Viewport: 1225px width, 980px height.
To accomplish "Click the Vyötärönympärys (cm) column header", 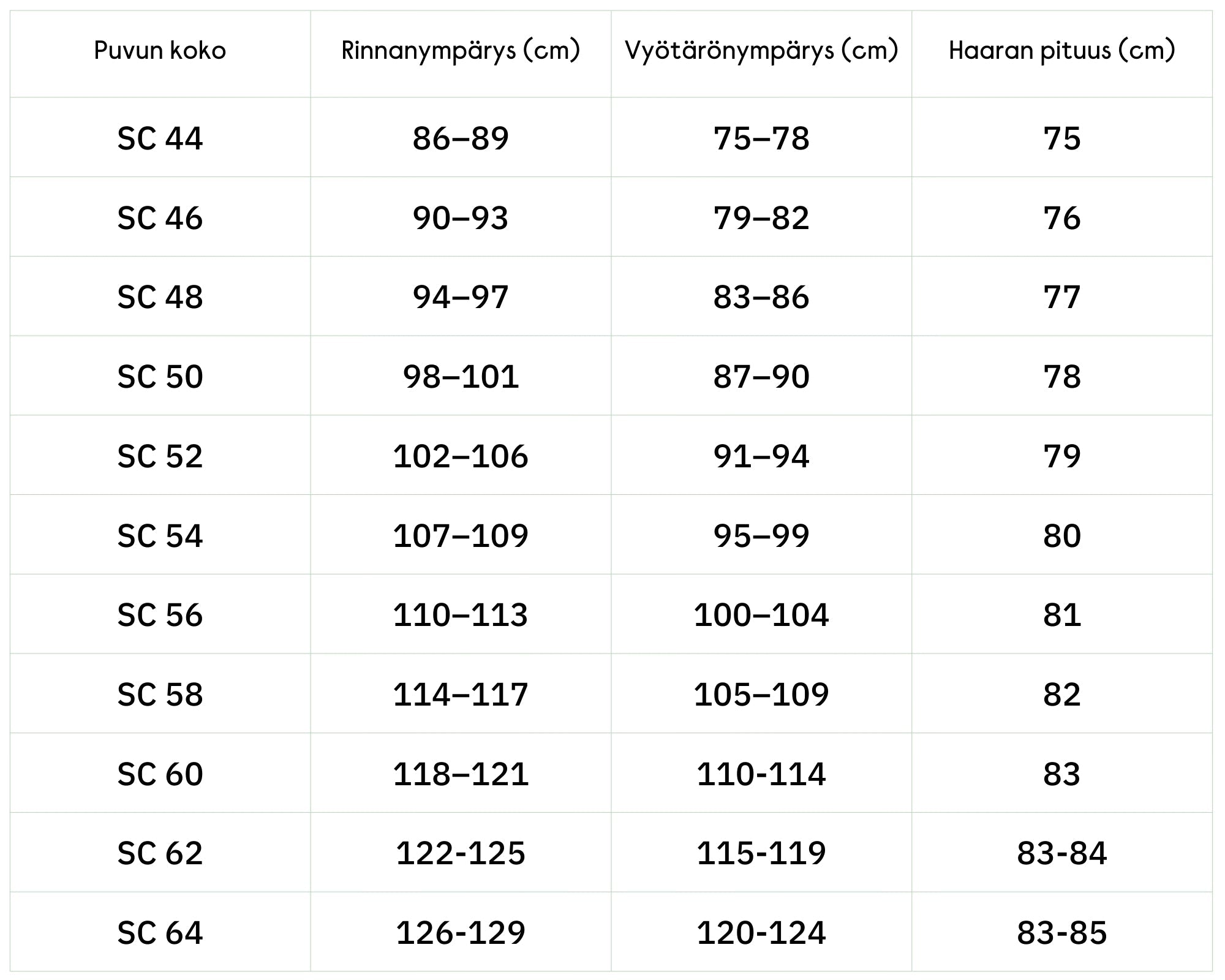I will [761, 51].
